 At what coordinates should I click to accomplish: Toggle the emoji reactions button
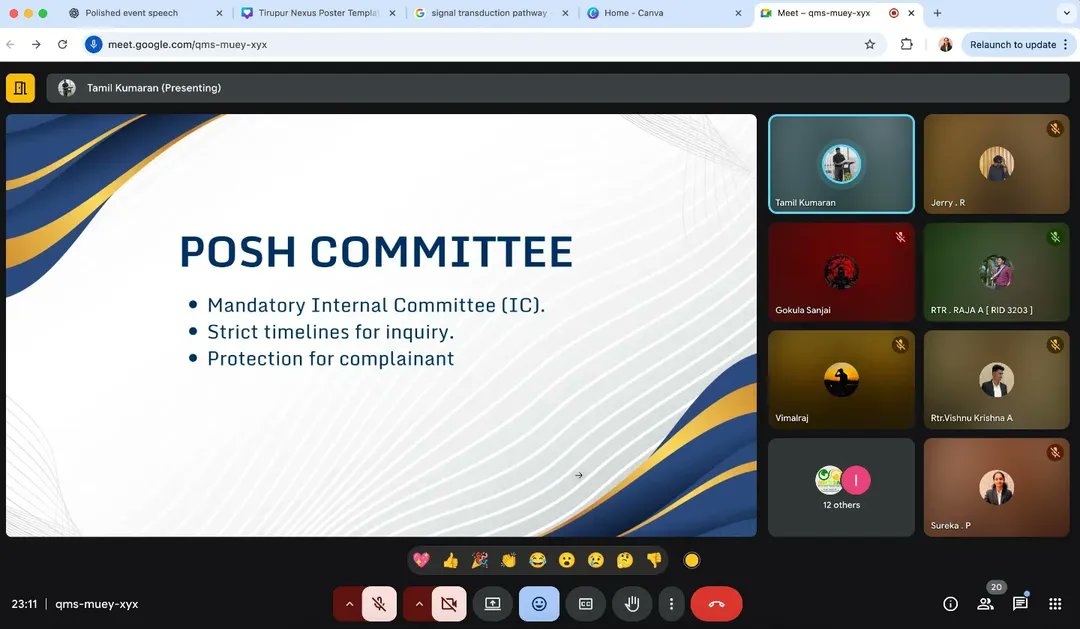point(539,604)
